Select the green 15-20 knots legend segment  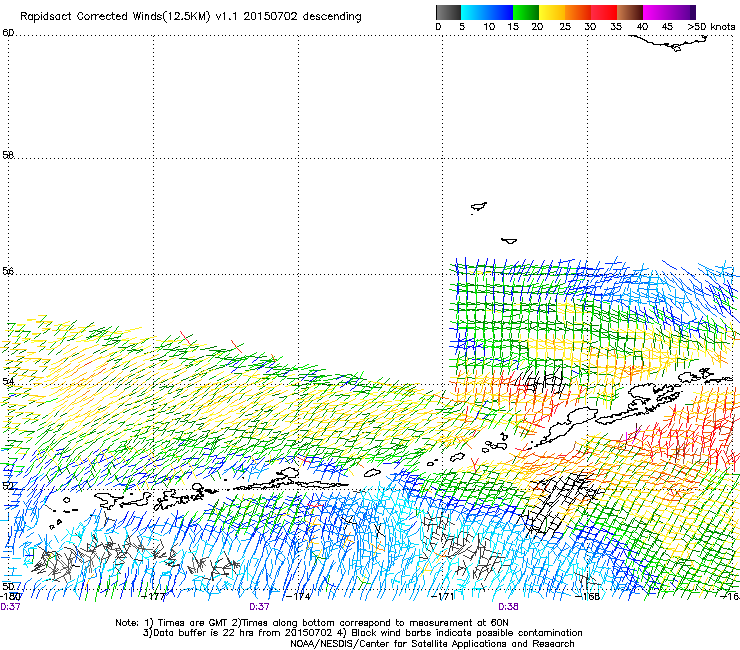526,12
